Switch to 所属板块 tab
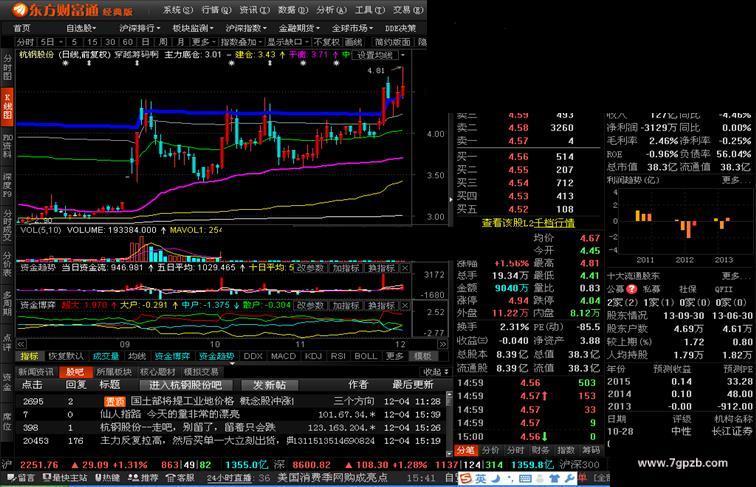756x487 pixels. pyautogui.click(x=114, y=372)
